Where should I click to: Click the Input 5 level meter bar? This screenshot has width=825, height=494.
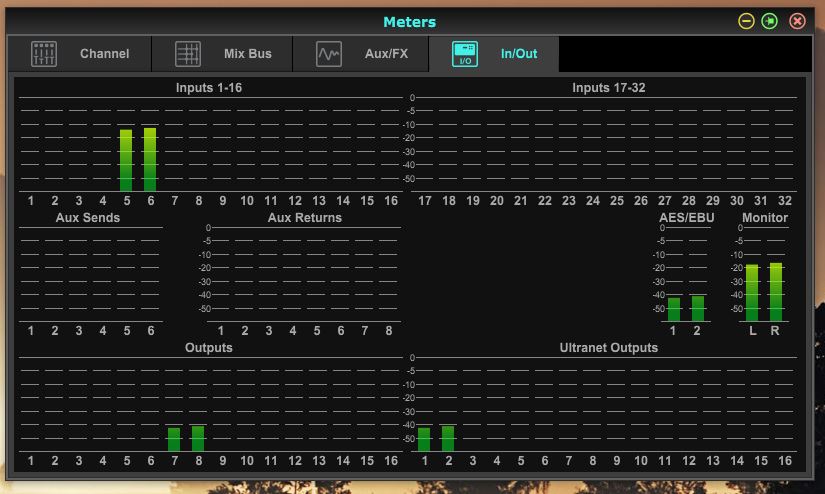(126, 160)
